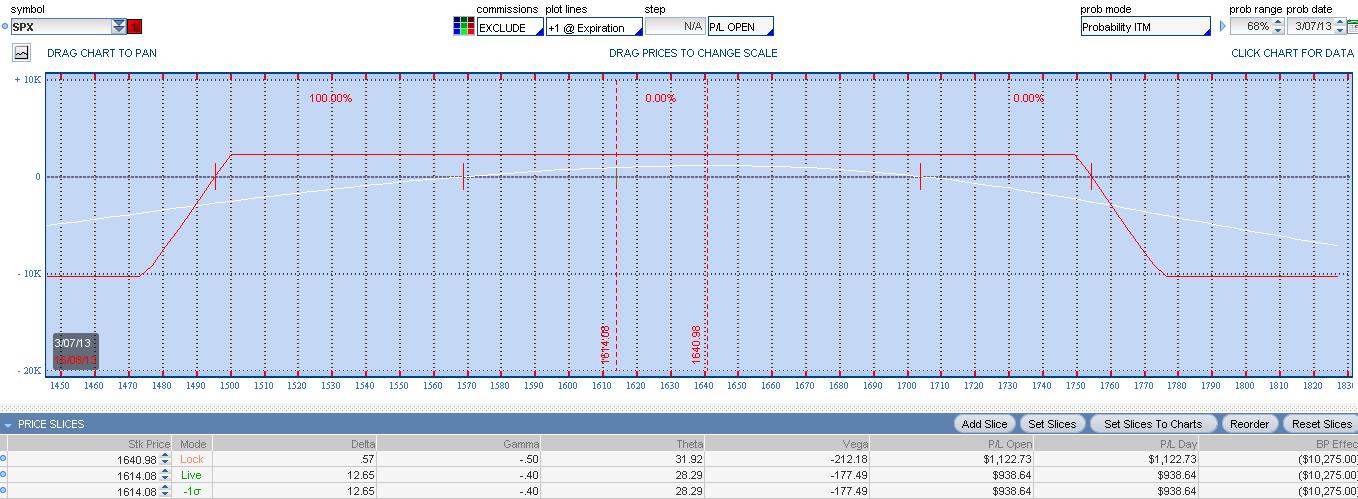
Task: Click the -1σ mode cell
Action: point(191,491)
